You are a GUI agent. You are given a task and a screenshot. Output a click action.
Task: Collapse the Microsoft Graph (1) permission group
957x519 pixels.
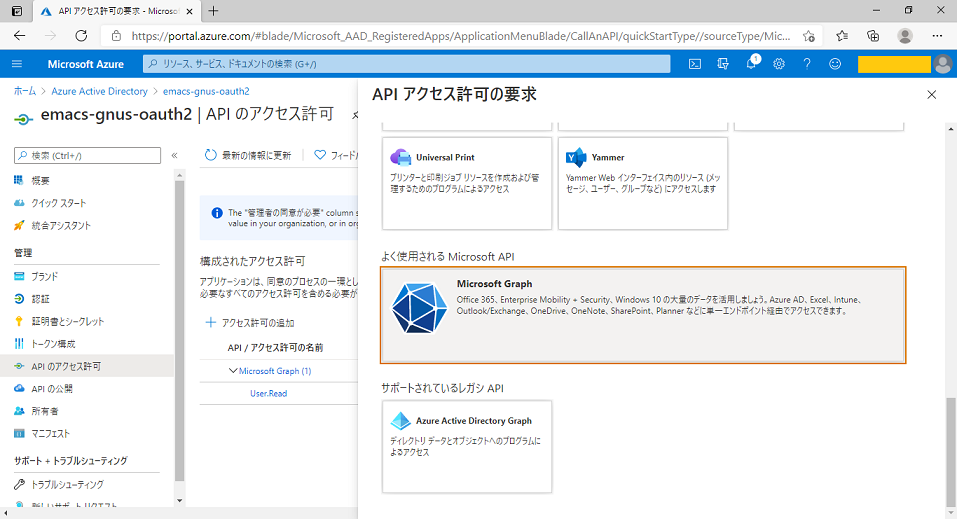(233, 371)
